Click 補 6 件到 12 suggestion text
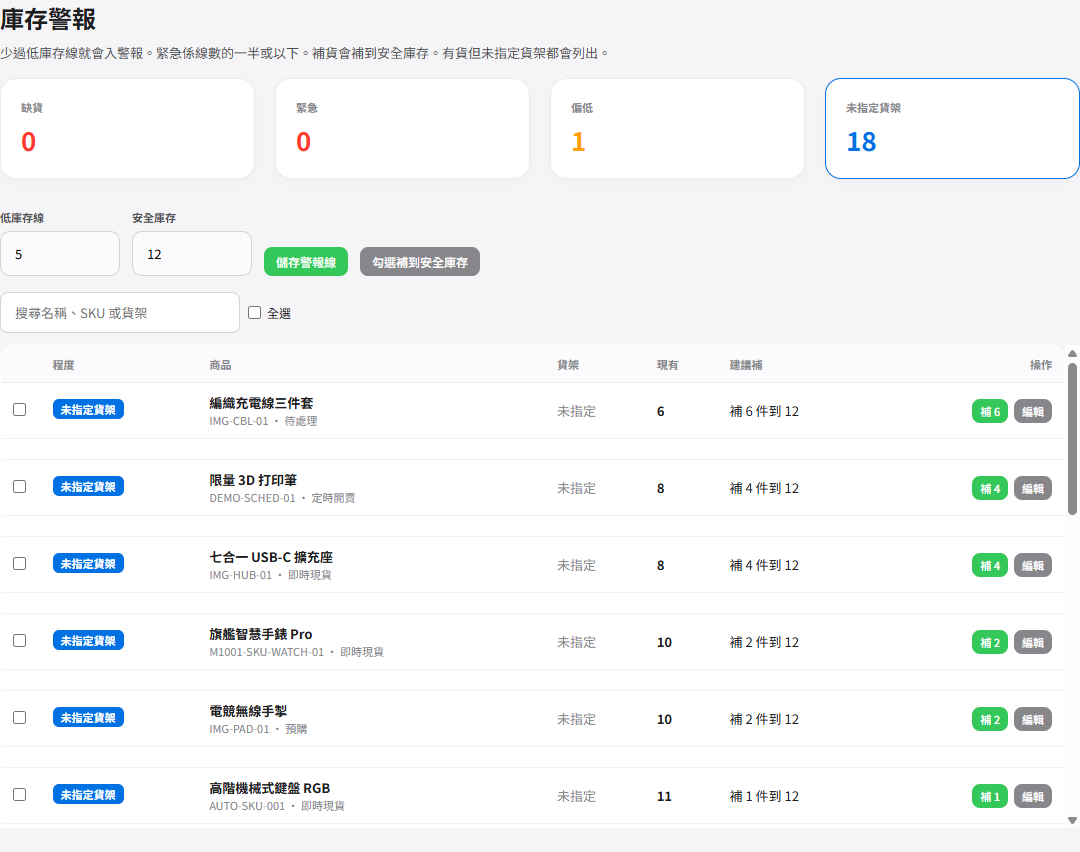Viewport: 1080px width, 852px height. click(765, 411)
